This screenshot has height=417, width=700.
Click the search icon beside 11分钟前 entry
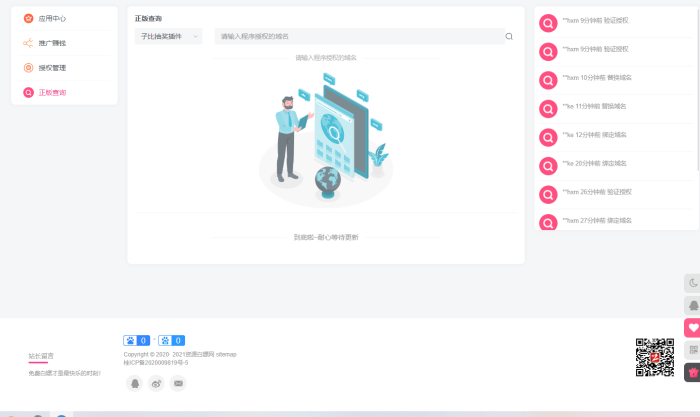[548, 109]
